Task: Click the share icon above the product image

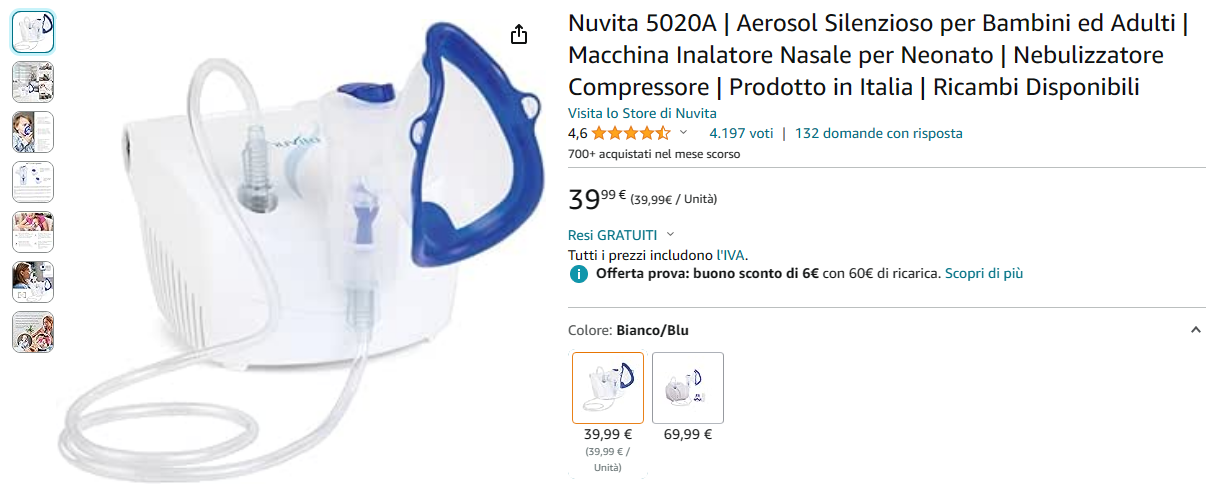Action: (518, 35)
